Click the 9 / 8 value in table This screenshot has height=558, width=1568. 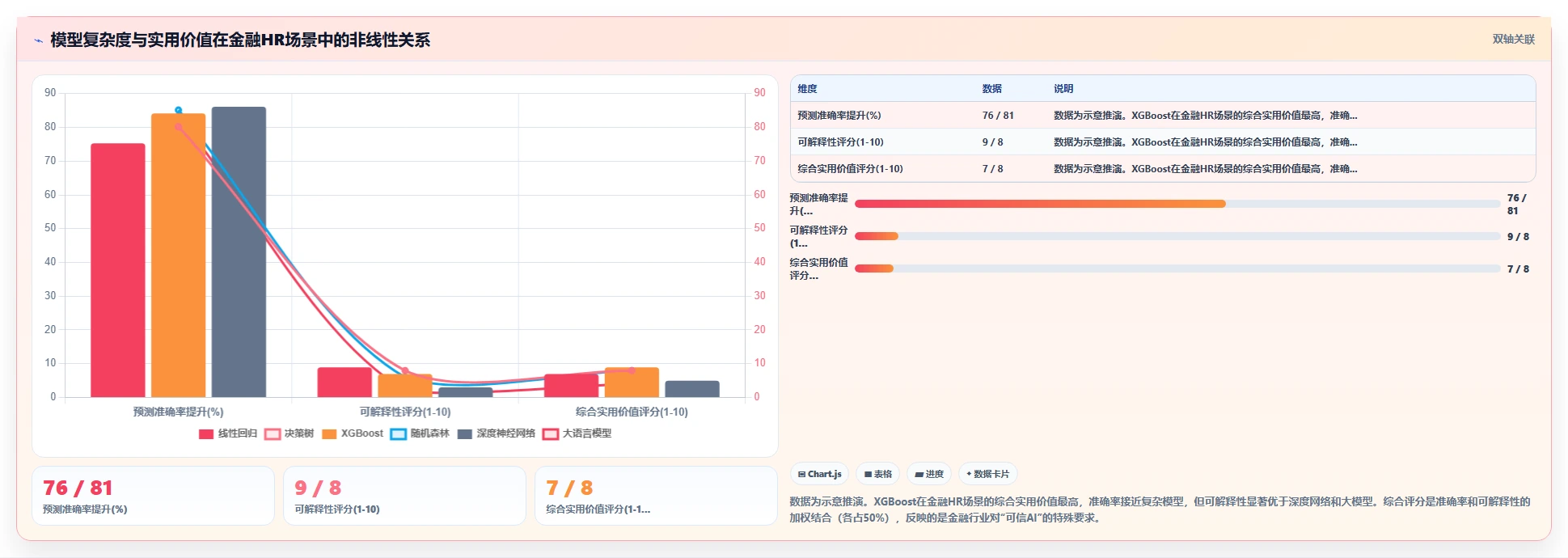pyautogui.click(x=992, y=142)
